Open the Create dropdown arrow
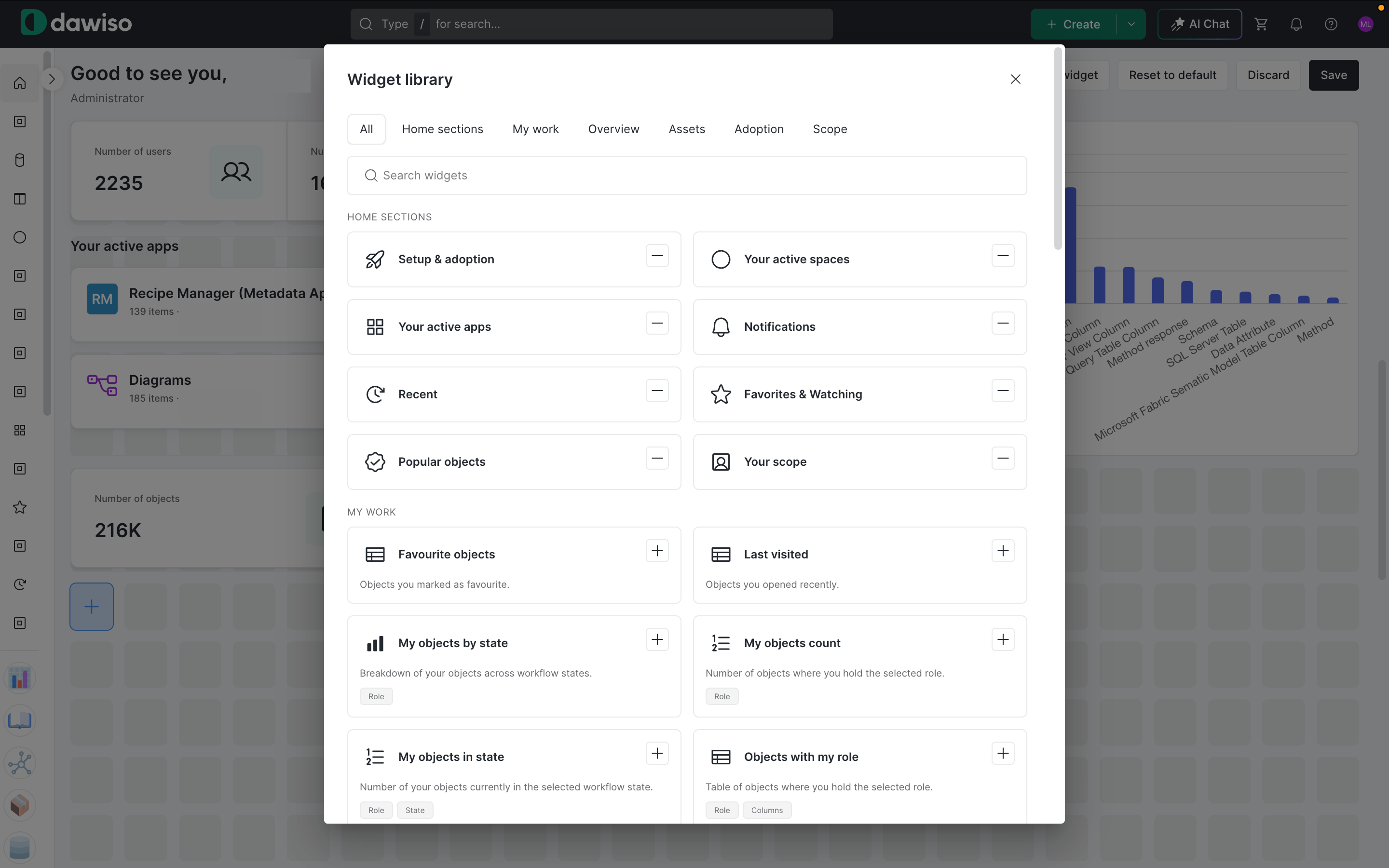This screenshot has width=1389, height=868. 1131,24
